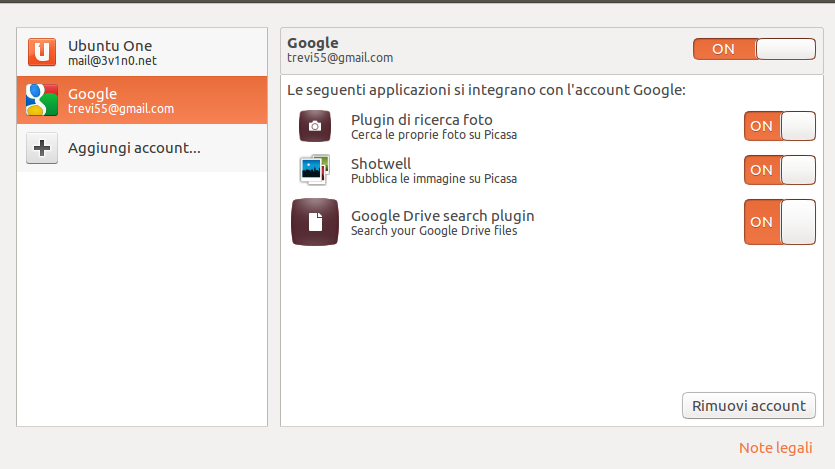Click the plus icon for adding accounts
Viewport: 835px width, 469px height.
coord(41,148)
